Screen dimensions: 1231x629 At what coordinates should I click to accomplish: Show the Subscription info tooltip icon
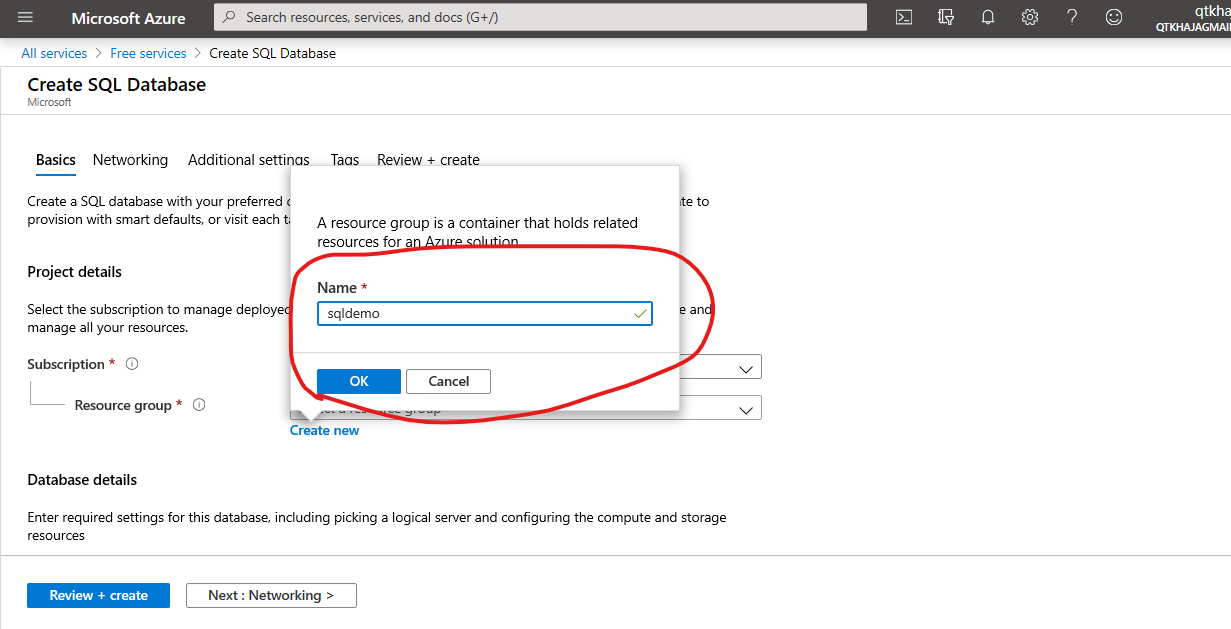[x=132, y=364]
